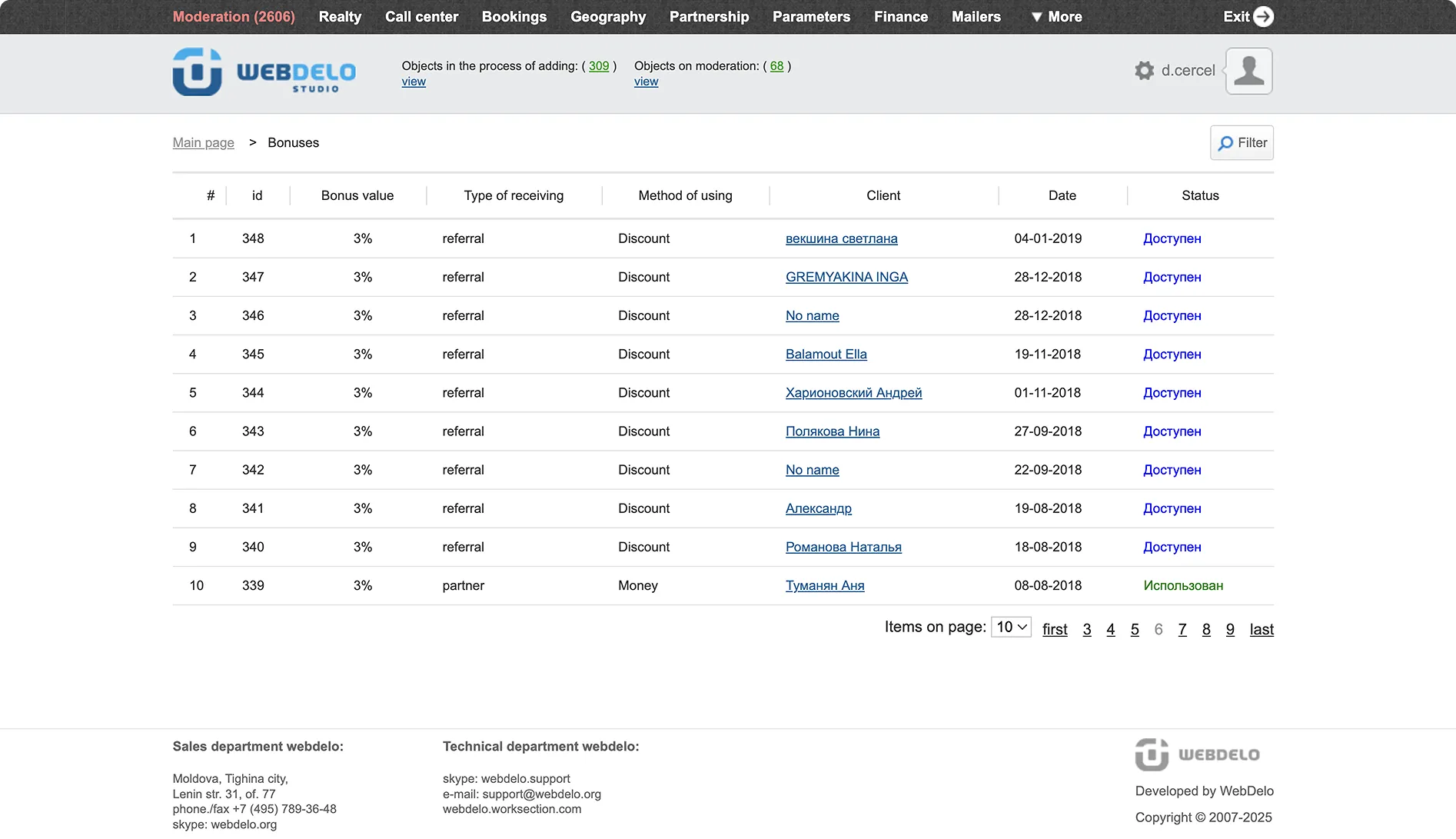Click the user avatar picture
Image resolution: width=1456 pixels, height=839 pixels.
coord(1248,71)
